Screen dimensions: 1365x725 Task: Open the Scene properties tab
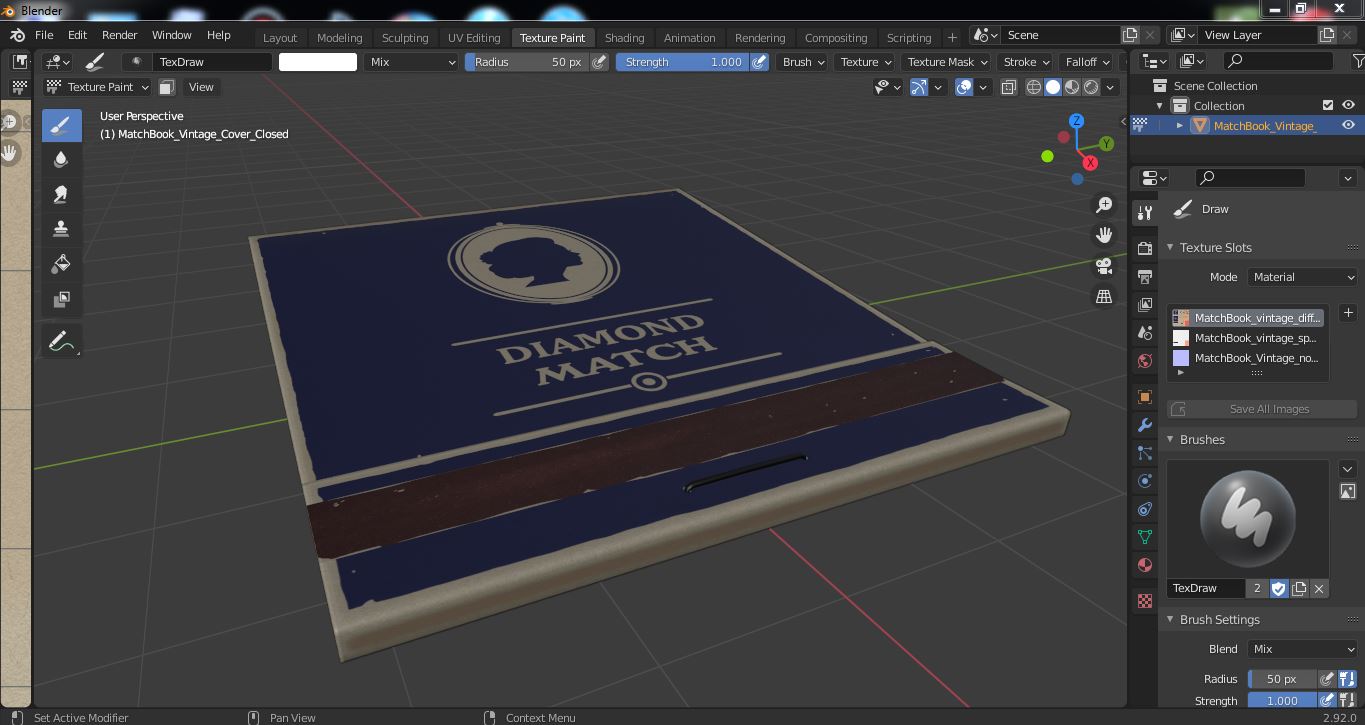point(1145,332)
